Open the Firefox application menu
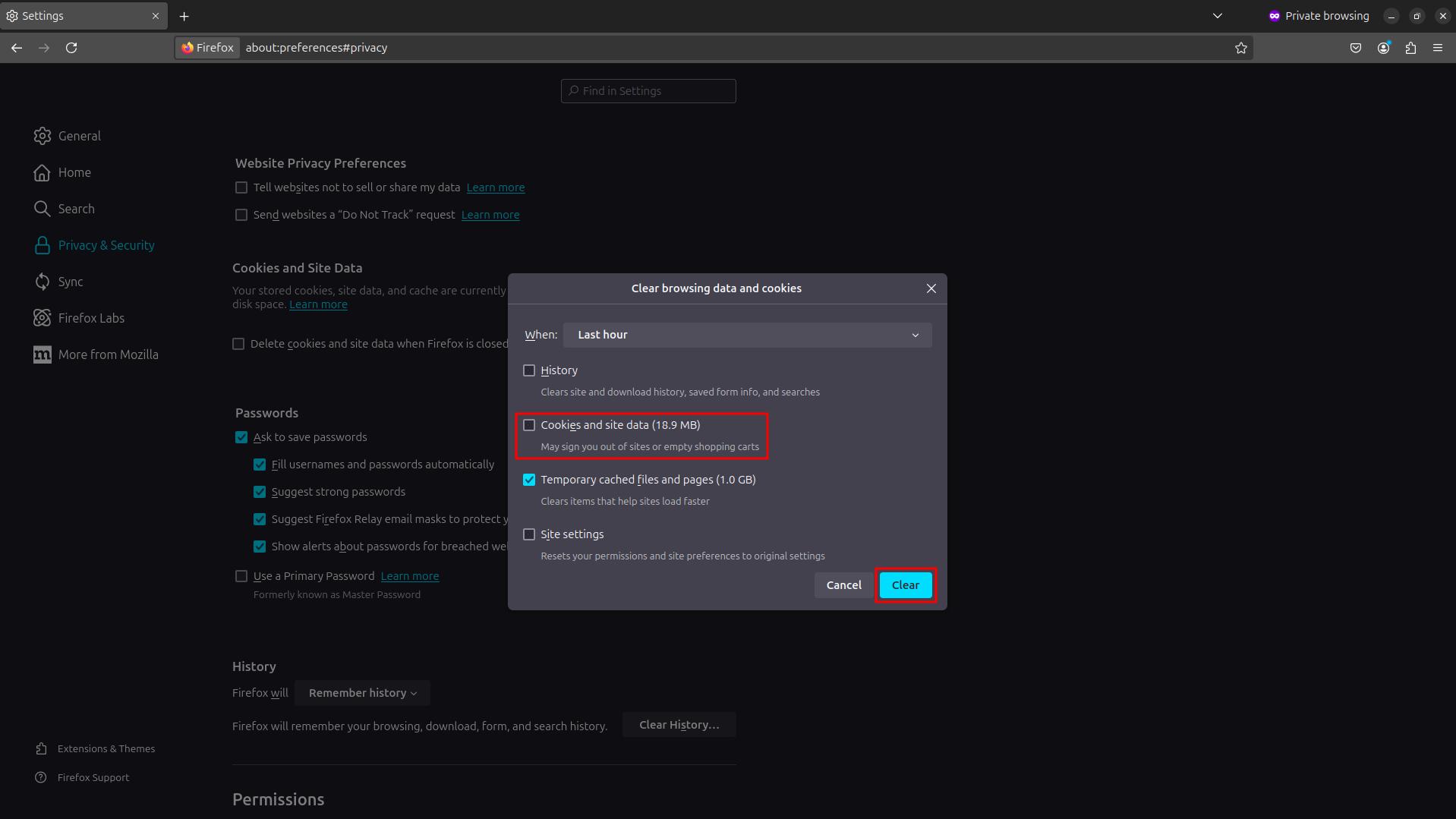 pos(1438,48)
